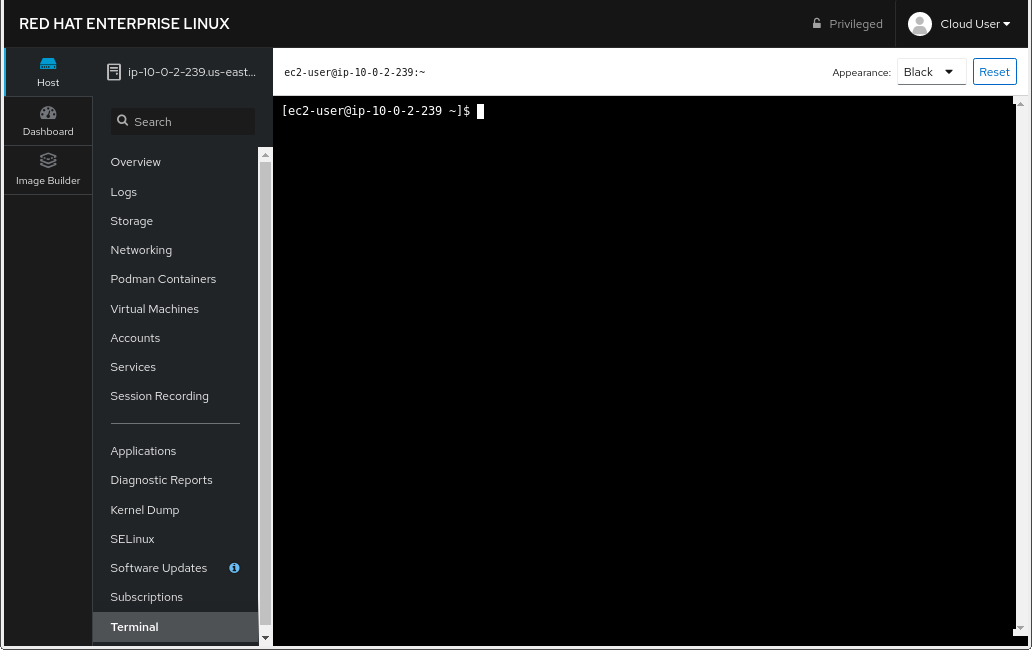The image size is (1032, 650).
Task: Click sidebar scrollbar up arrow
Action: pos(265,155)
